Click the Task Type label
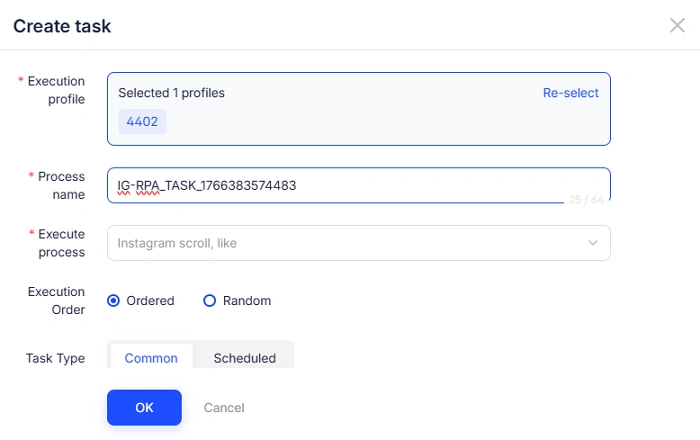This screenshot has width=700, height=440. [55, 358]
